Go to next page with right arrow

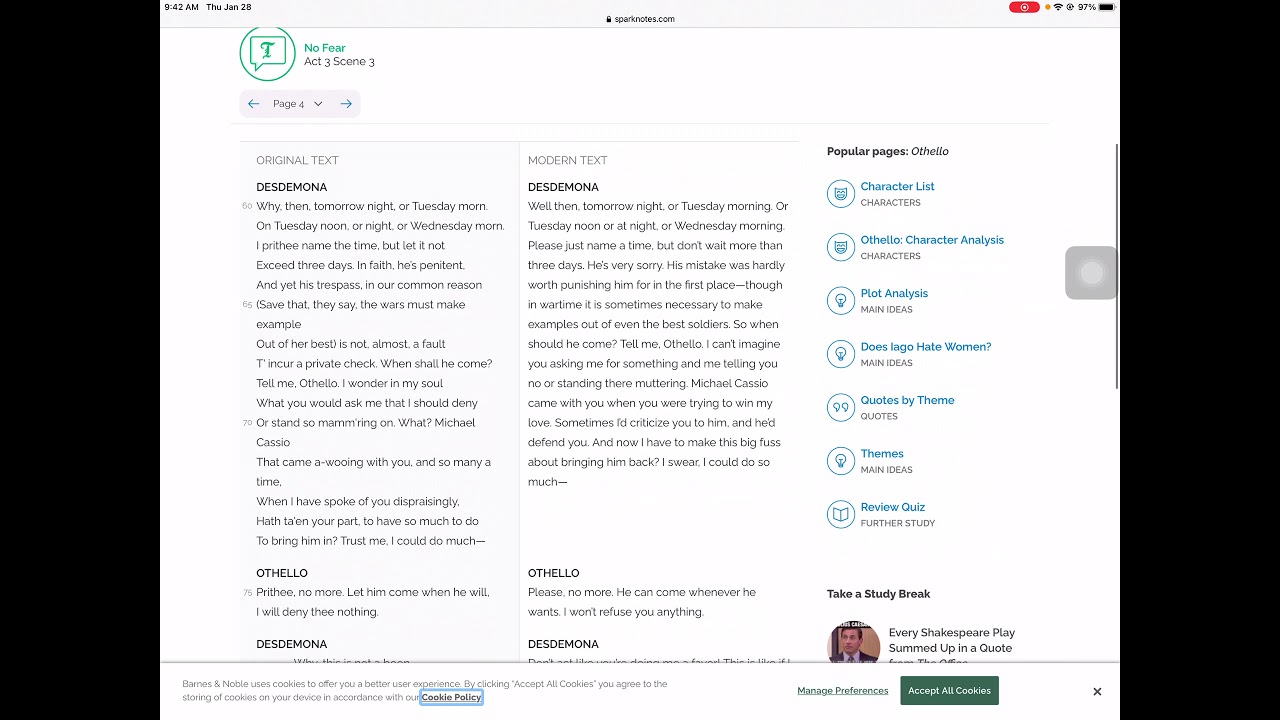(346, 104)
